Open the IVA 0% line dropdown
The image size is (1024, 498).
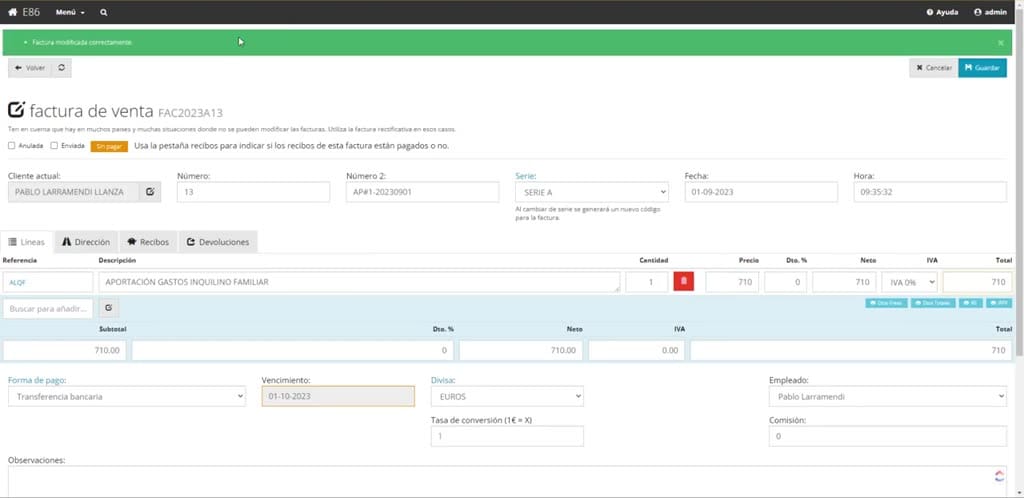pos(910,282)
